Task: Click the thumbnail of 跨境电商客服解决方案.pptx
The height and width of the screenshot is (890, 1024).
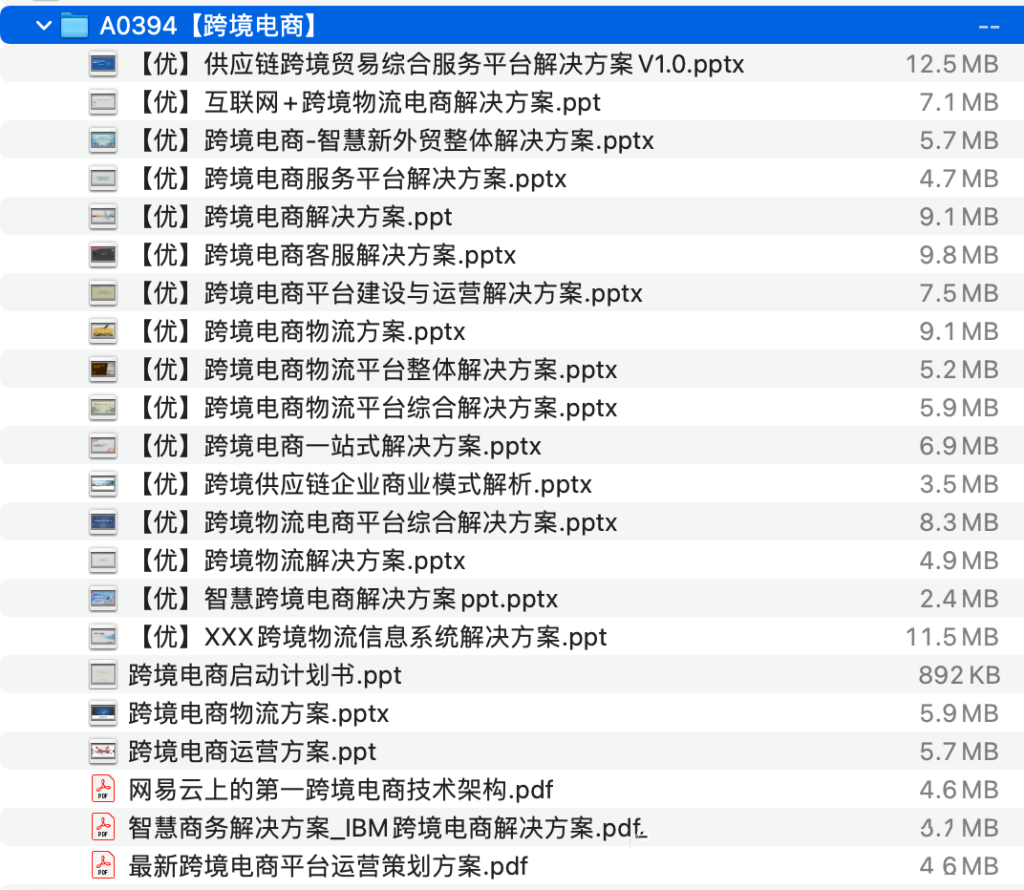Action: 103,255
